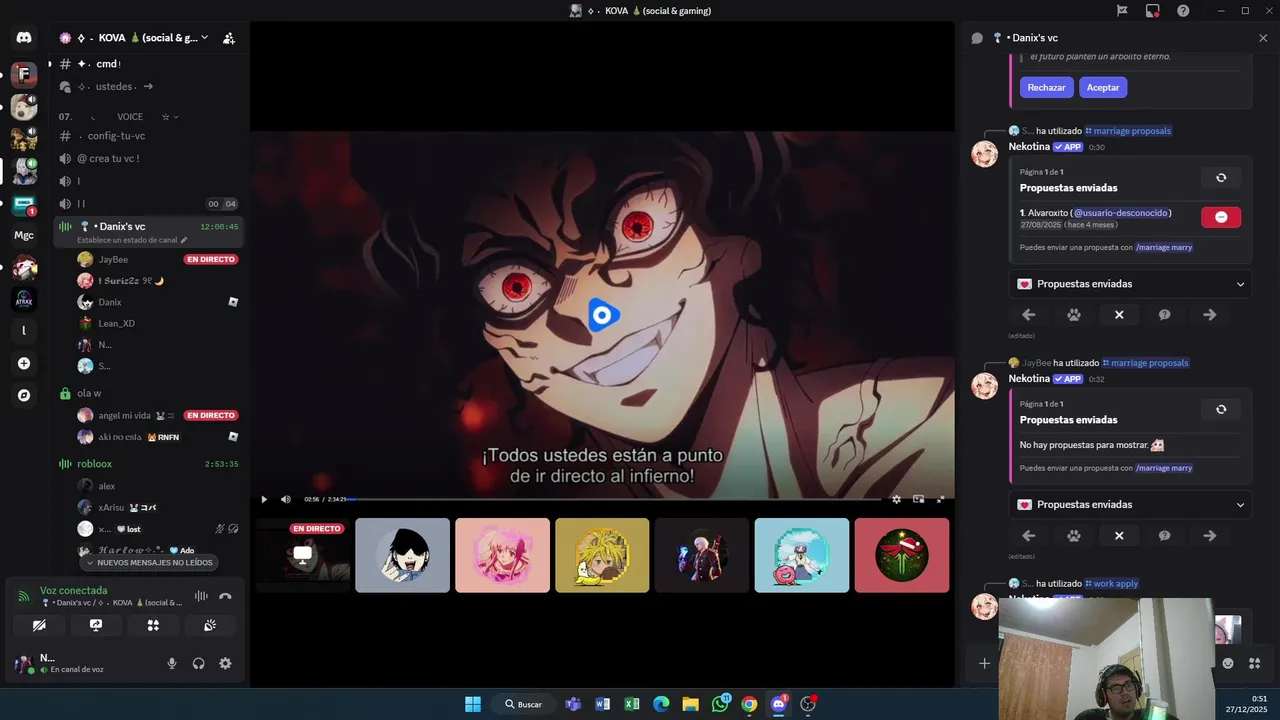
Task: Expand second Propuestas enviadas dropdown
Action: 1130,505
